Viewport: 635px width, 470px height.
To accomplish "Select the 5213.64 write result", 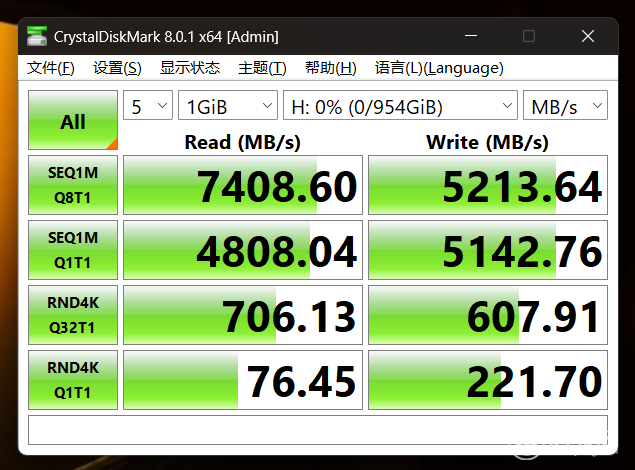I will tap(488, 185).
